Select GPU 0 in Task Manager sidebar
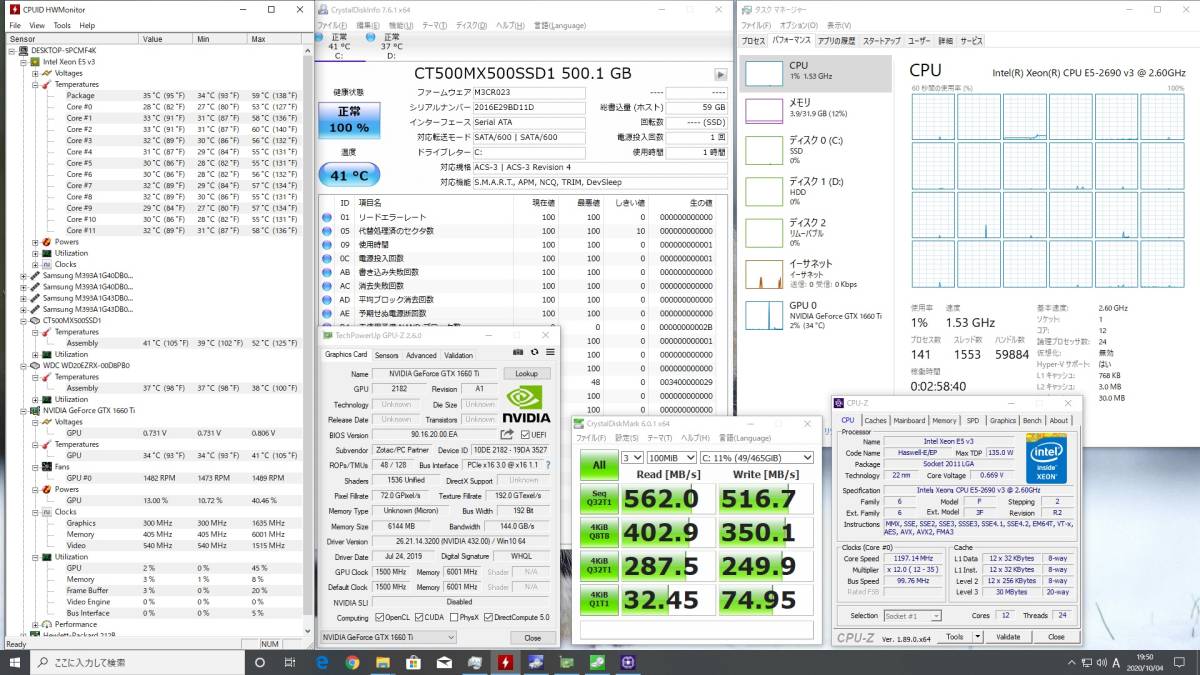The width and height of the screenshot is (1200, 675). [815, 315]
